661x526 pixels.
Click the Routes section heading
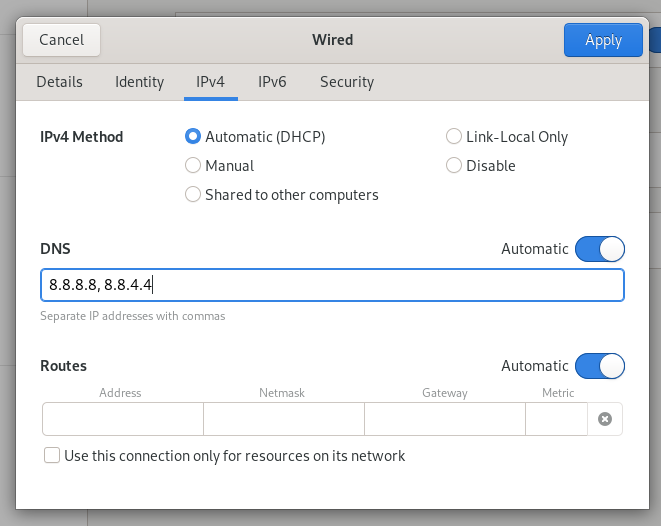tap(63, 366)
